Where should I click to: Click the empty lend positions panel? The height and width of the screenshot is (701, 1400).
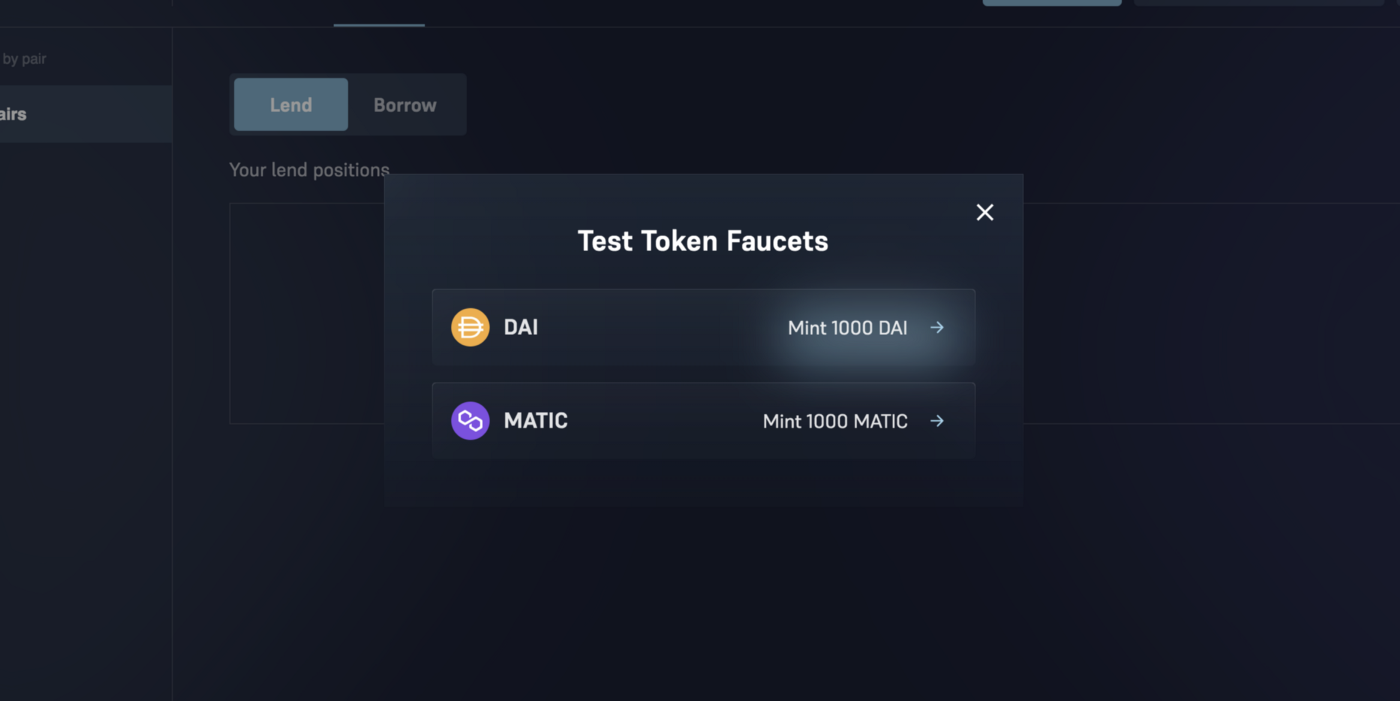[x=306, y=313]
